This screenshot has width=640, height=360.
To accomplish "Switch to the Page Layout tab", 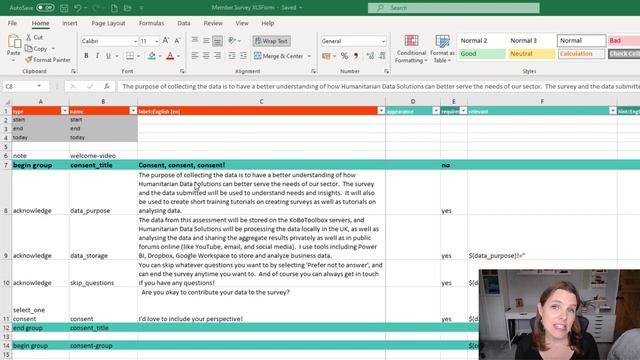I will tap(108, 23).
